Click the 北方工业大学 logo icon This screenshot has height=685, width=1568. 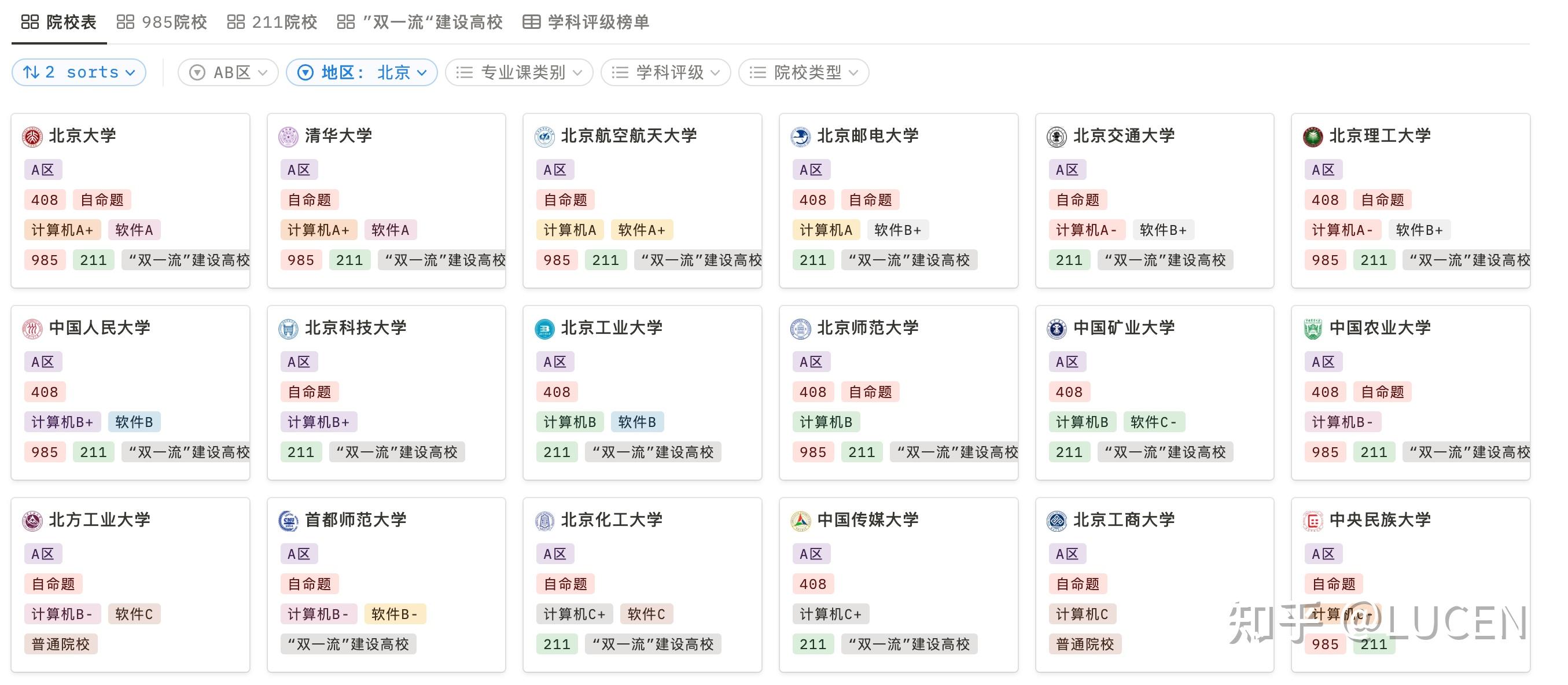click(32, 521)
